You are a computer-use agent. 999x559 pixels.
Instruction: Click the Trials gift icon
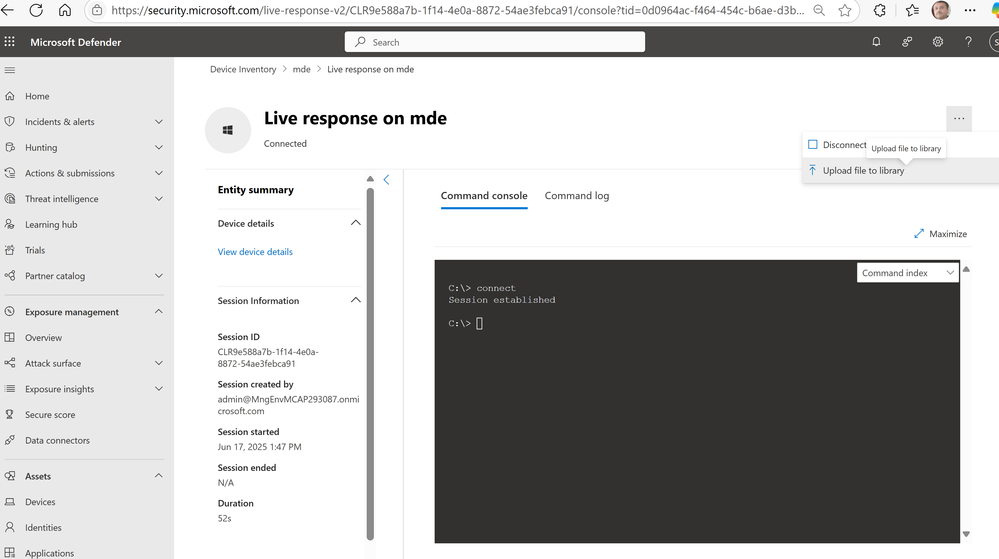(10, 250)
